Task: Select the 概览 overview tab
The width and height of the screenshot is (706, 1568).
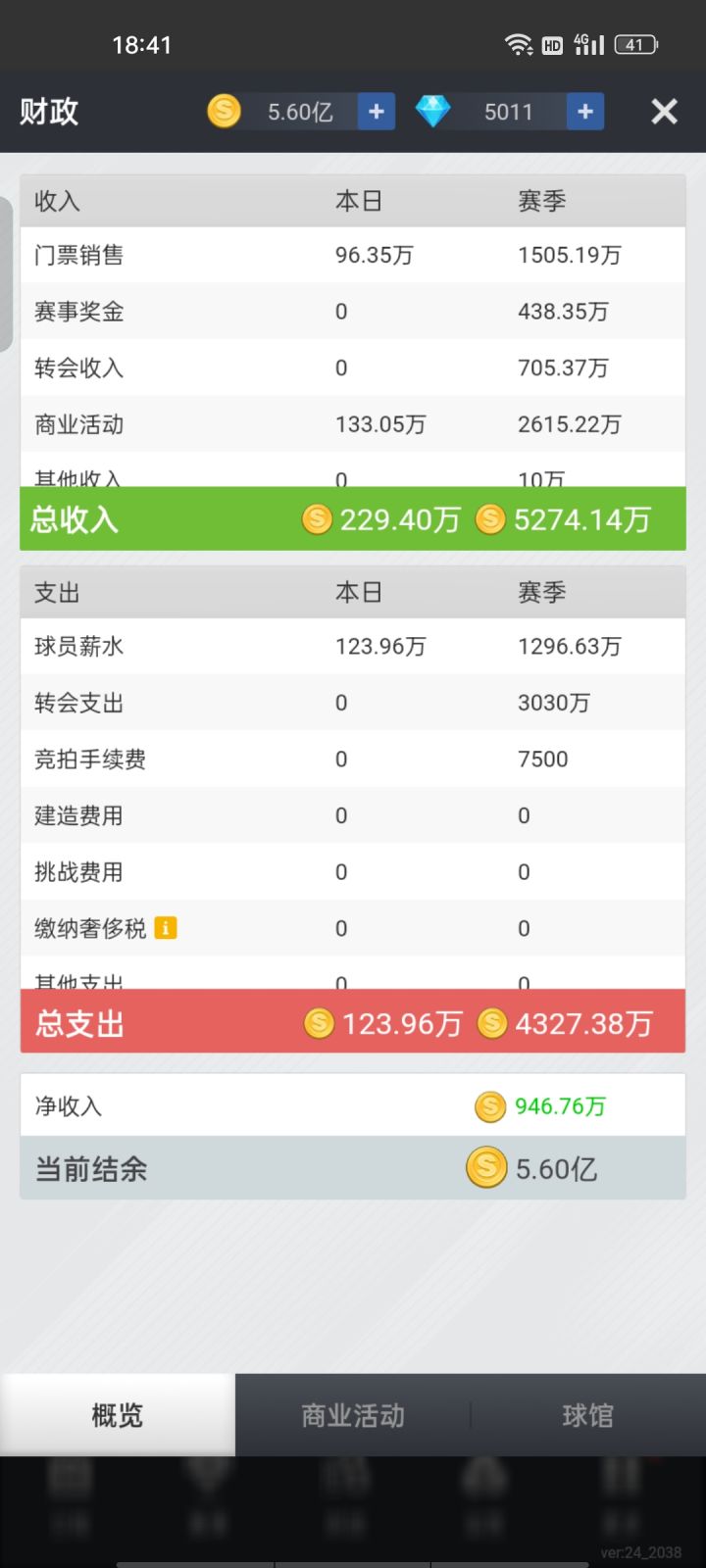Action: coord(118,1415)
